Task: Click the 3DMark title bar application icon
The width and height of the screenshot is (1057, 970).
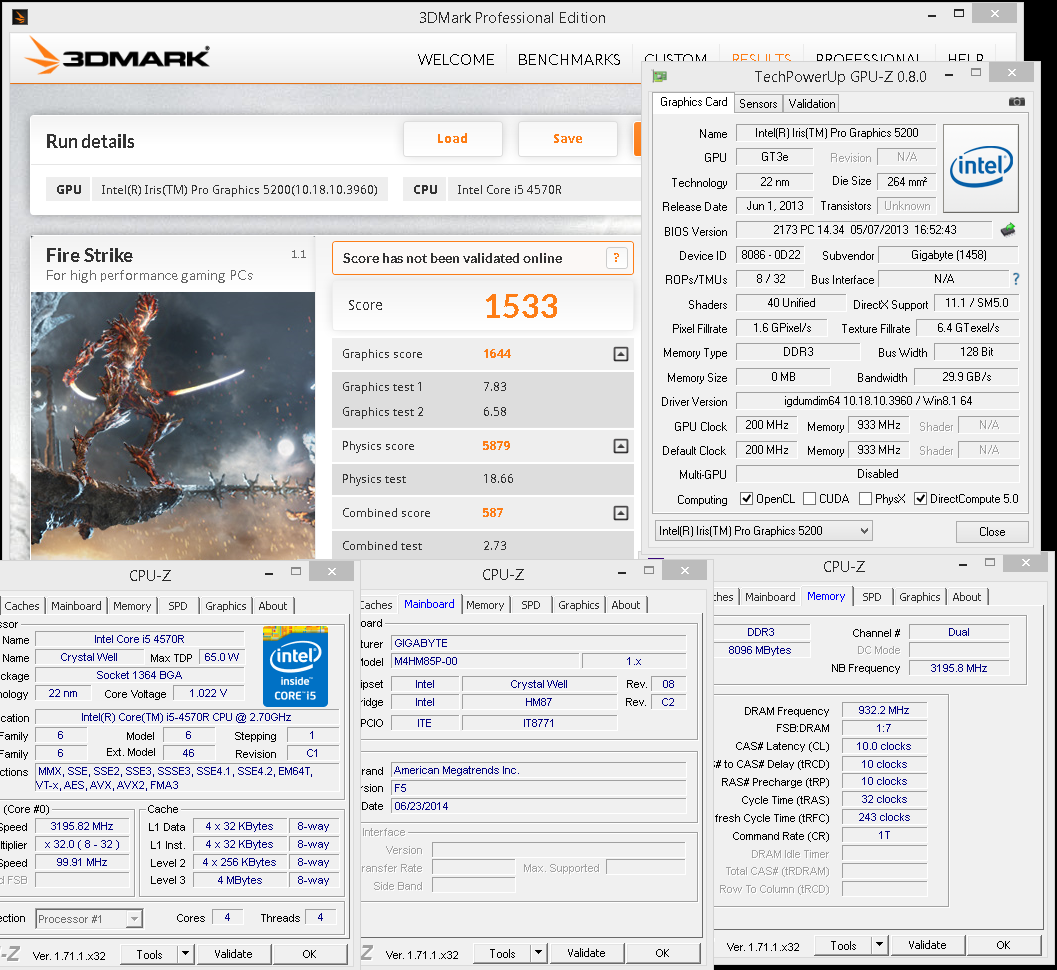Action: coord(20,17)
